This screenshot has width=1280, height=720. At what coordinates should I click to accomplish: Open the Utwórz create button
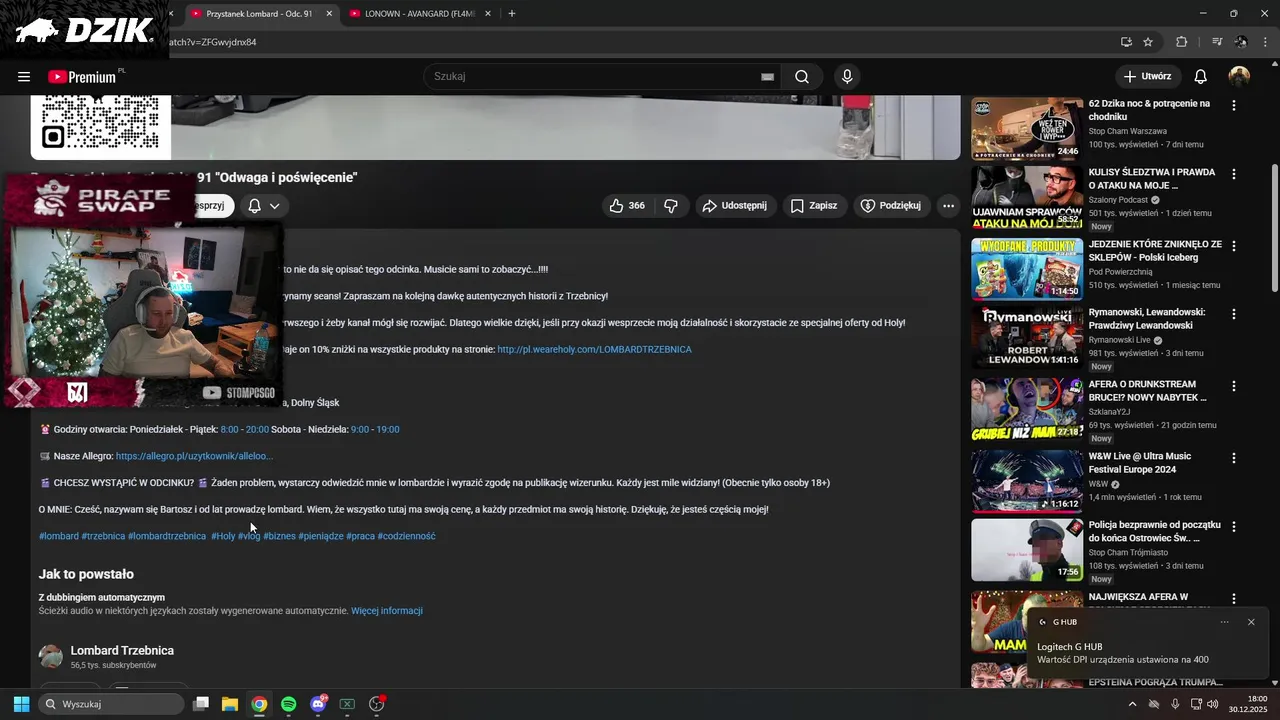pos(1148,77)
